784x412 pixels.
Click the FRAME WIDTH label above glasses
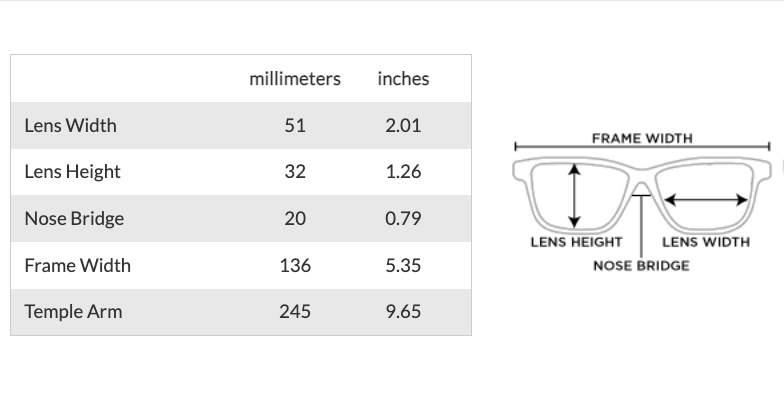point(641,138)
